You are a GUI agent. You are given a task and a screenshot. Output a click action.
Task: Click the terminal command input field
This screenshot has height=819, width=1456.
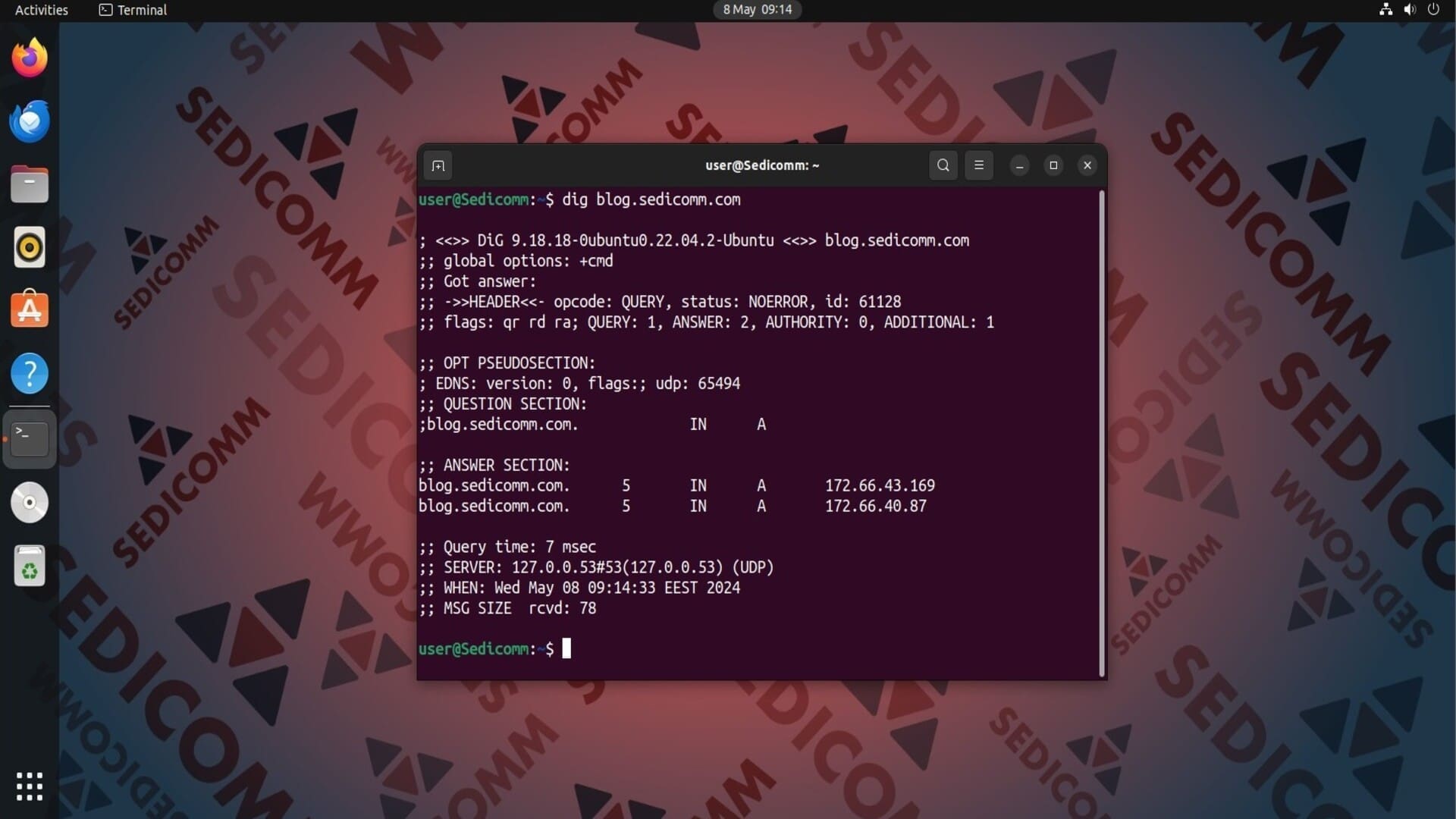(x=568, y=648)
